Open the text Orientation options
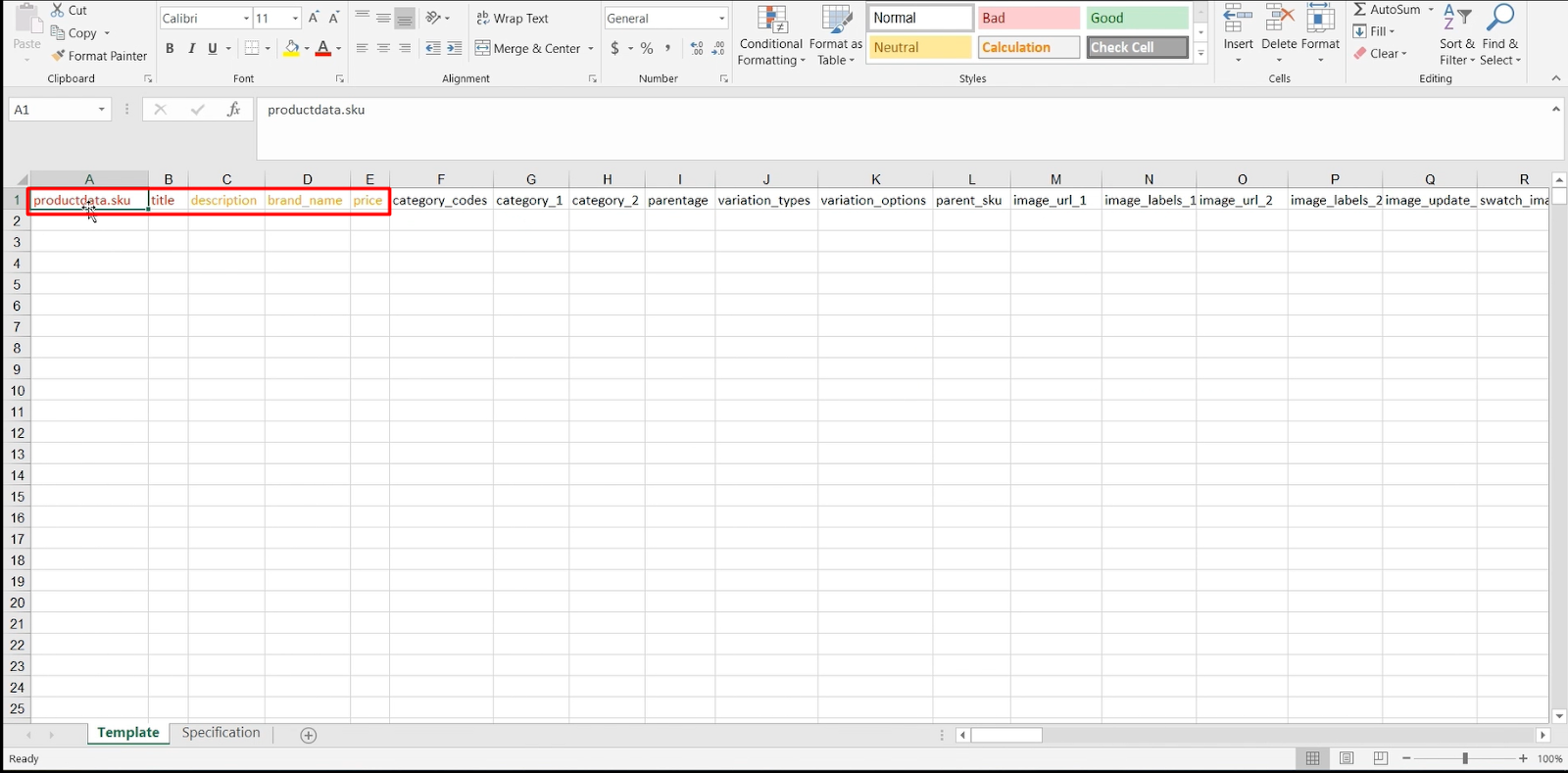This screenshot has width=1568, height=773. tap(433, 18)
